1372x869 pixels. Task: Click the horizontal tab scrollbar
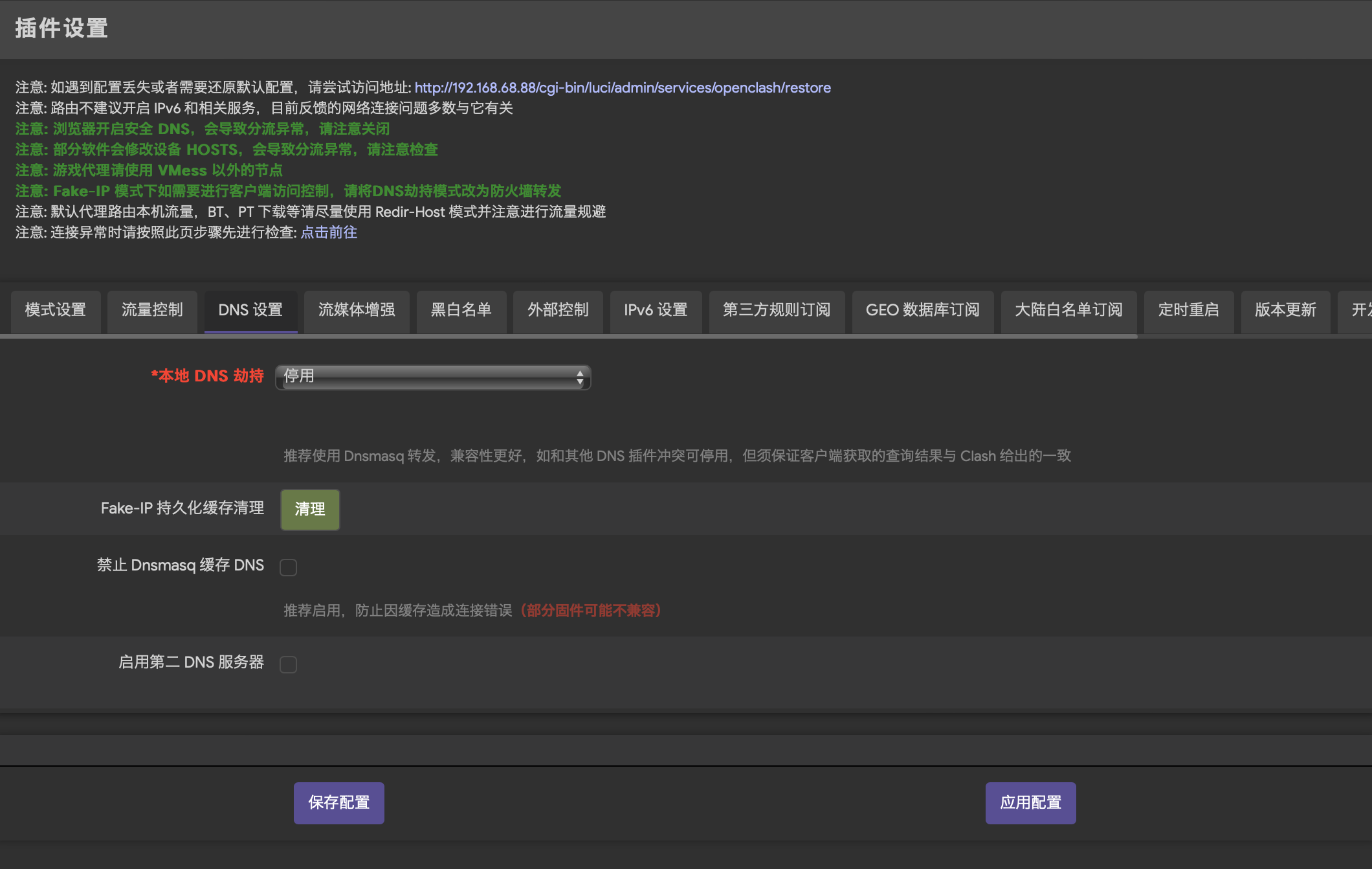point(568,336)
